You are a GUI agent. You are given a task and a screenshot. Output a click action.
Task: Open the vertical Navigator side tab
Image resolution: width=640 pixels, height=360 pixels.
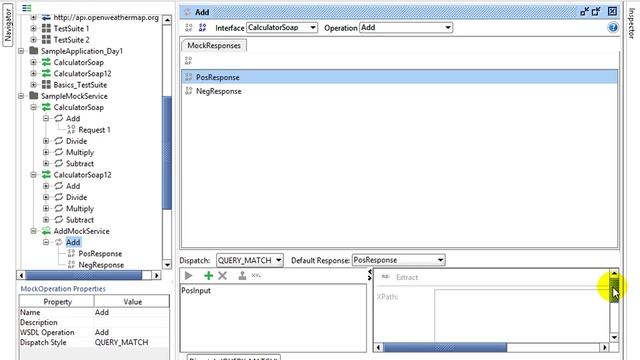tap(8, 25)
